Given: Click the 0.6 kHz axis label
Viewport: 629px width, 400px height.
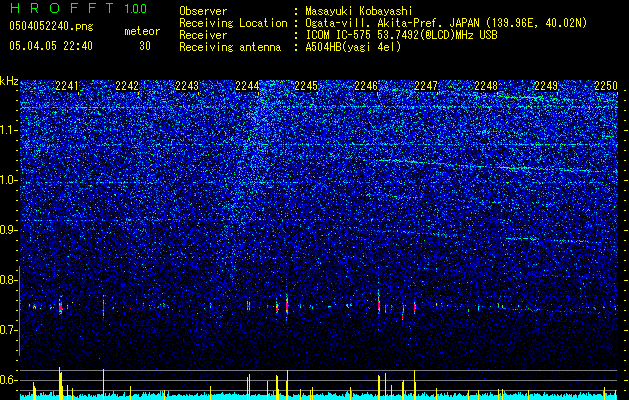Looking at the screenshot, I should tap(9, 380).
